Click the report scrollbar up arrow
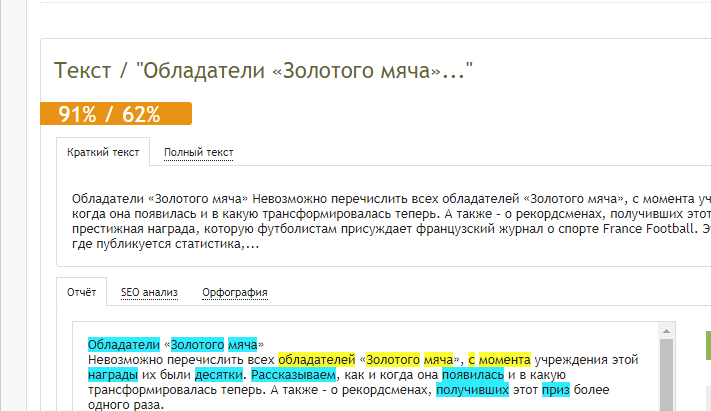Image resolution: width=711 pixels, height=411 pixels. pos(665,332)
